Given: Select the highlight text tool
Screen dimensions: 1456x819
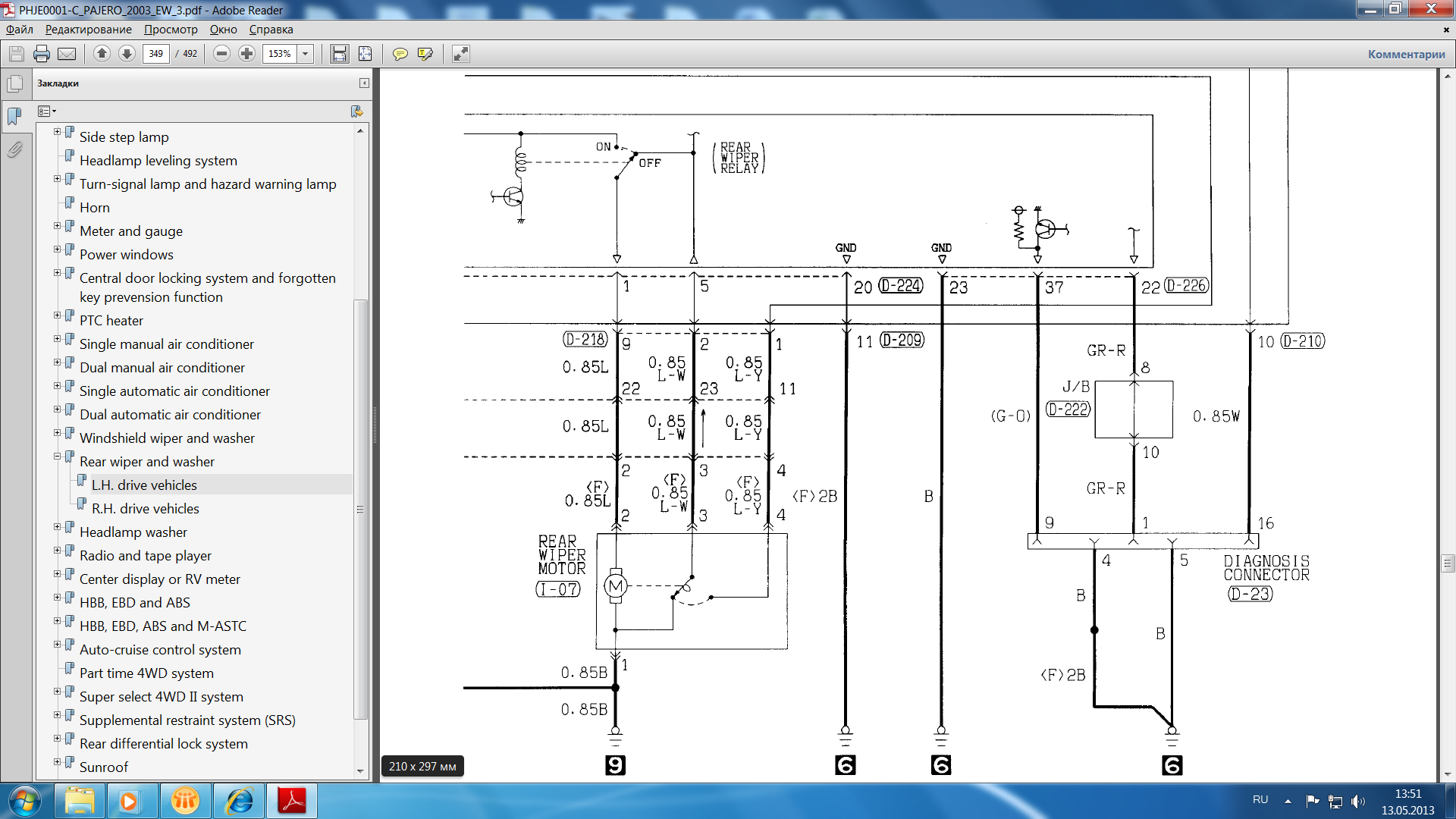Looking at the screenshot, I should (425, 54).
